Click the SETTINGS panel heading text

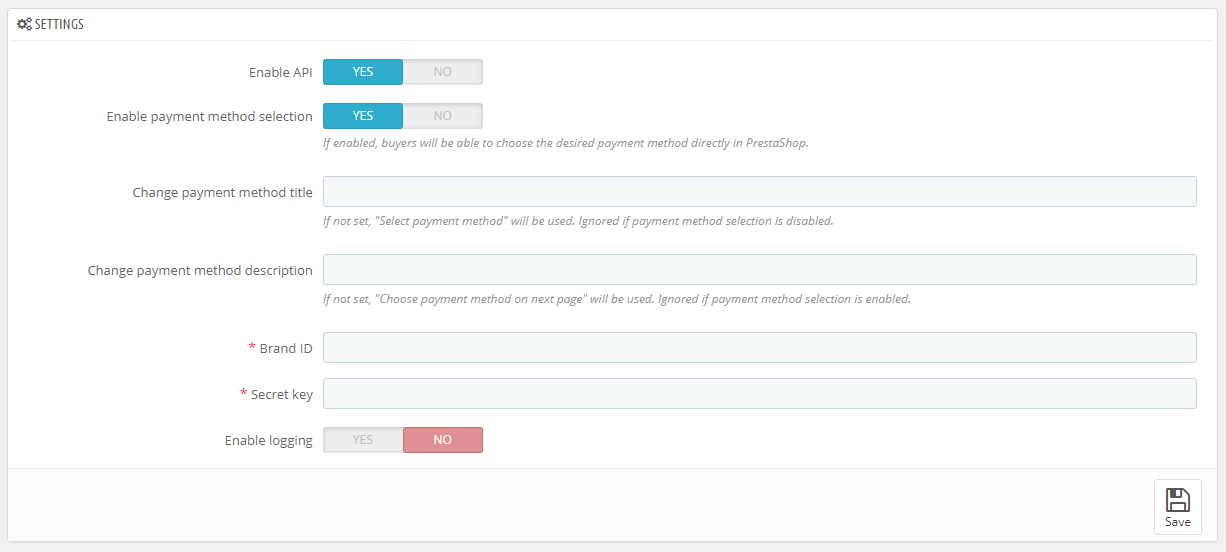tap(59, 25)
